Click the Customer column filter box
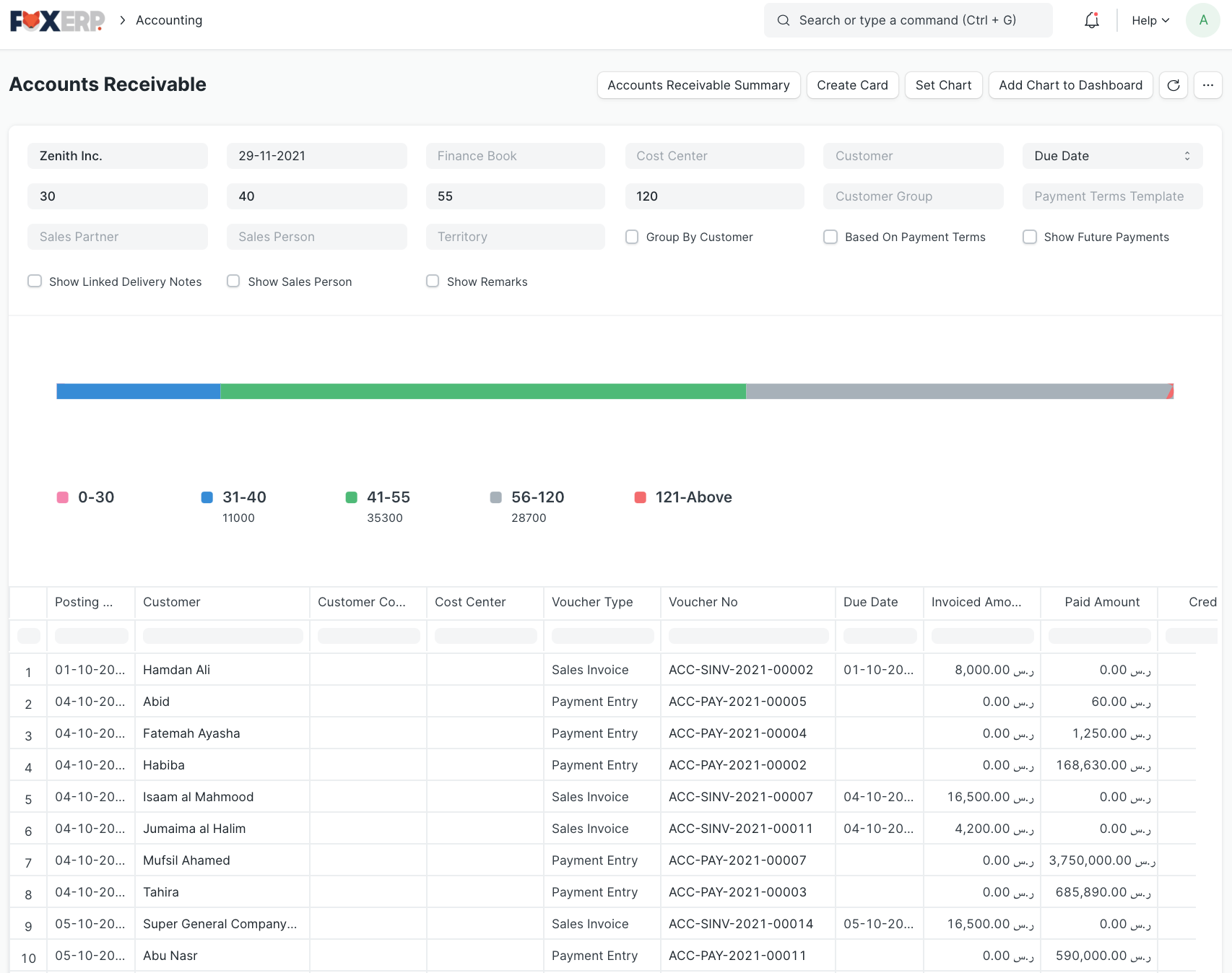The width and height of the screenshot is (1232, 973). pos(222,636)
